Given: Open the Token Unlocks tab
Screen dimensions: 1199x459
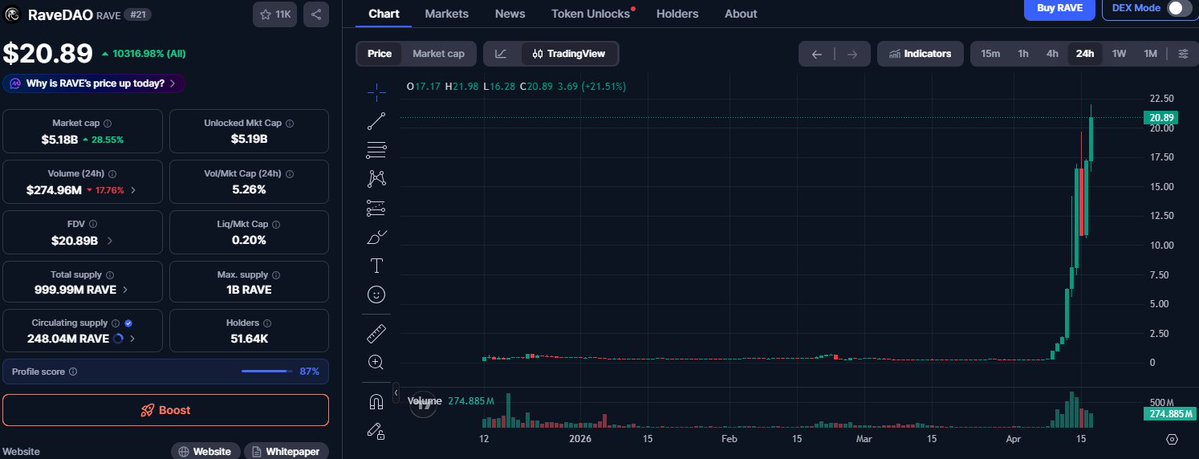Looking at the screenshot, I should 590,14.
